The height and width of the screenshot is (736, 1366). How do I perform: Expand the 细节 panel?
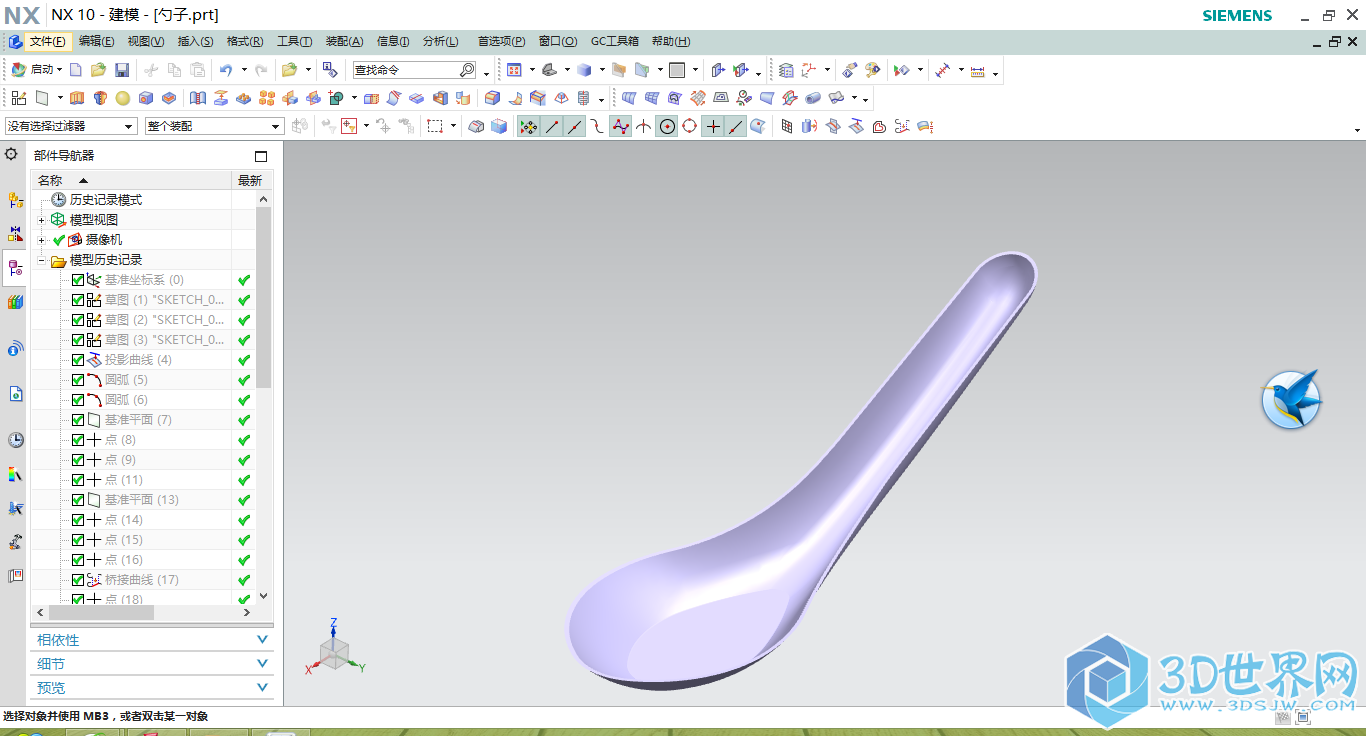(x=152, y=664)
